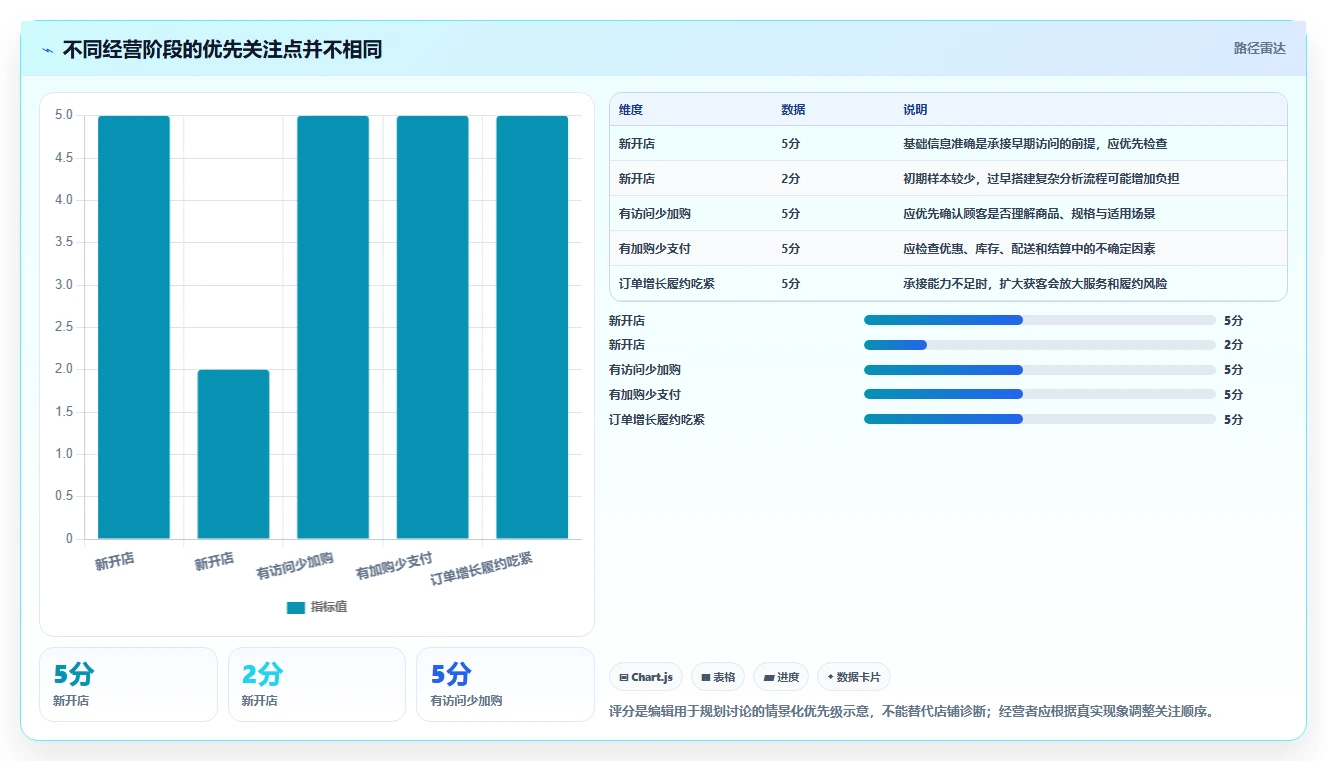Click the 4.5 y-axis label
This screenshot has height=761, width=1327.
tap(63, 158)
